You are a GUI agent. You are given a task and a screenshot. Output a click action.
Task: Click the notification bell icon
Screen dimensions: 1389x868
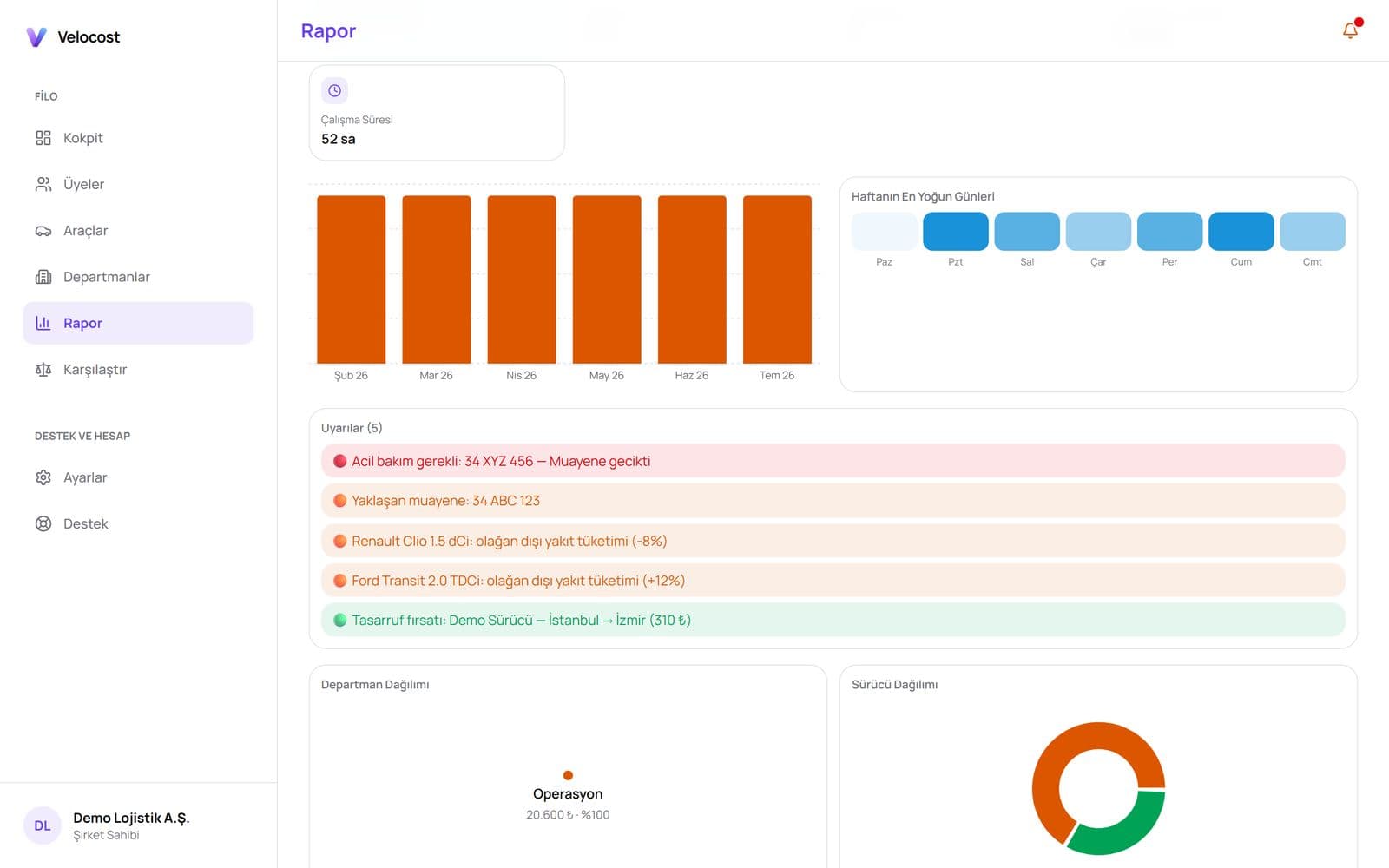point(1350,31)
